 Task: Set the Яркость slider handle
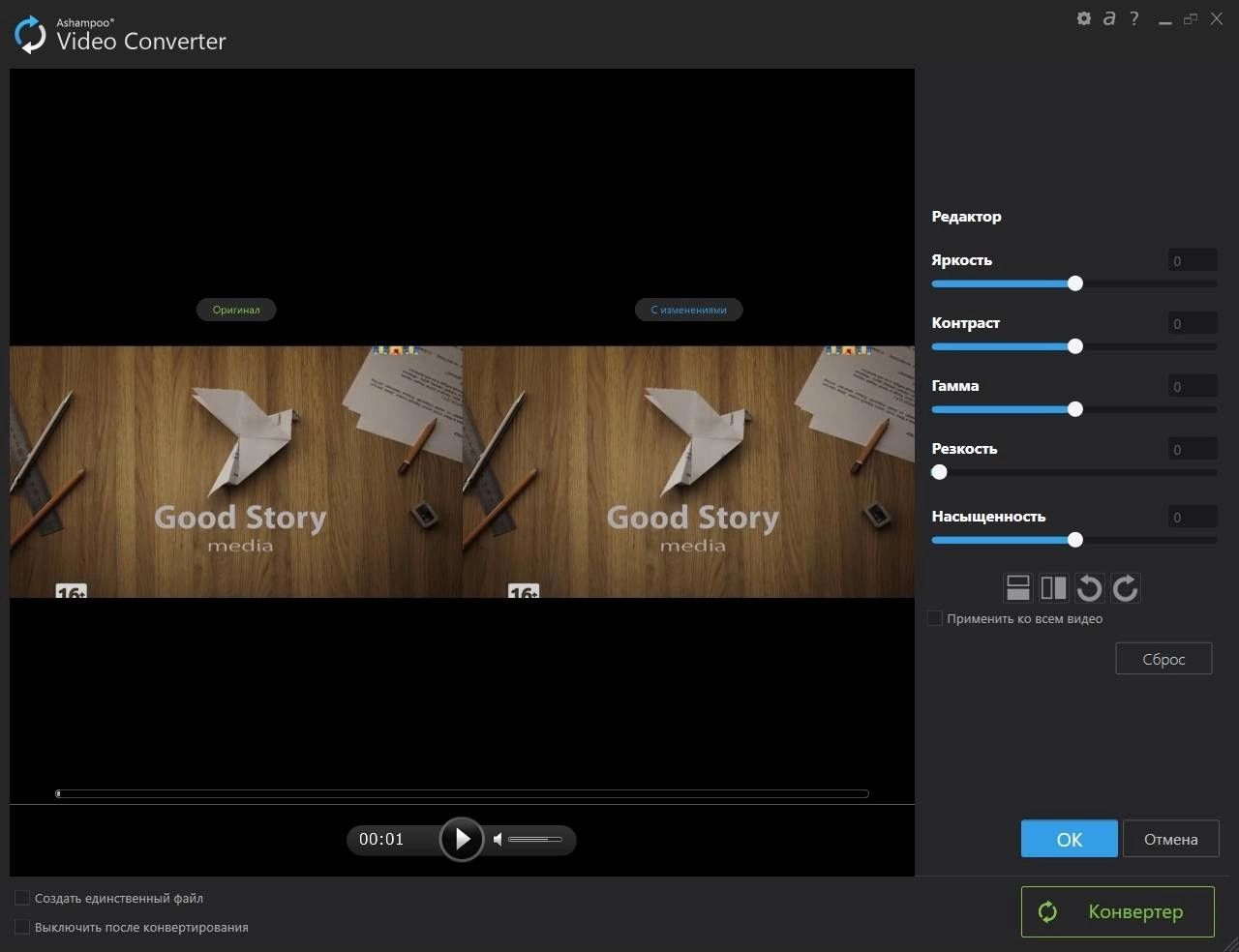tap(1075, 283)
